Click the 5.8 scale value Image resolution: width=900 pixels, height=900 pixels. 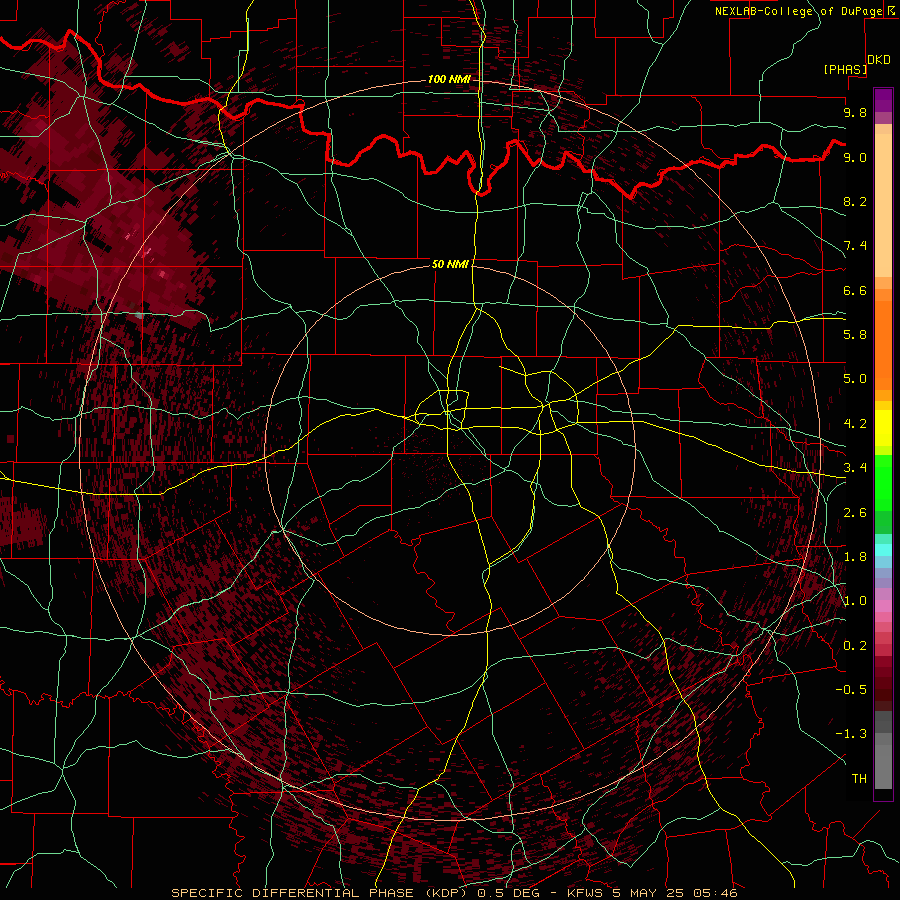pos(855,335)
